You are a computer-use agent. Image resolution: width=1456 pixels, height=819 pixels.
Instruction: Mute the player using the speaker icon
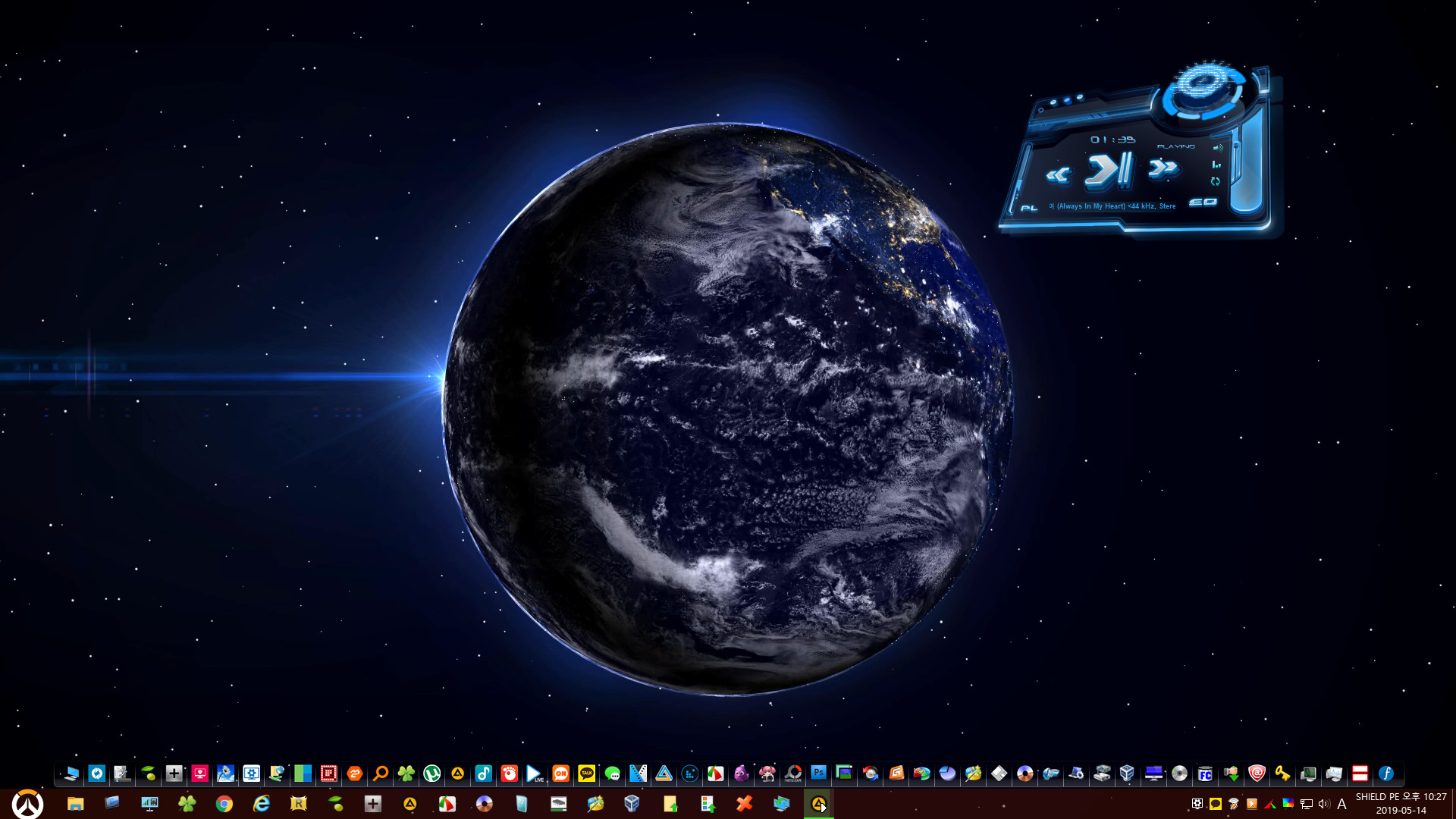[x=1217, y=148]
